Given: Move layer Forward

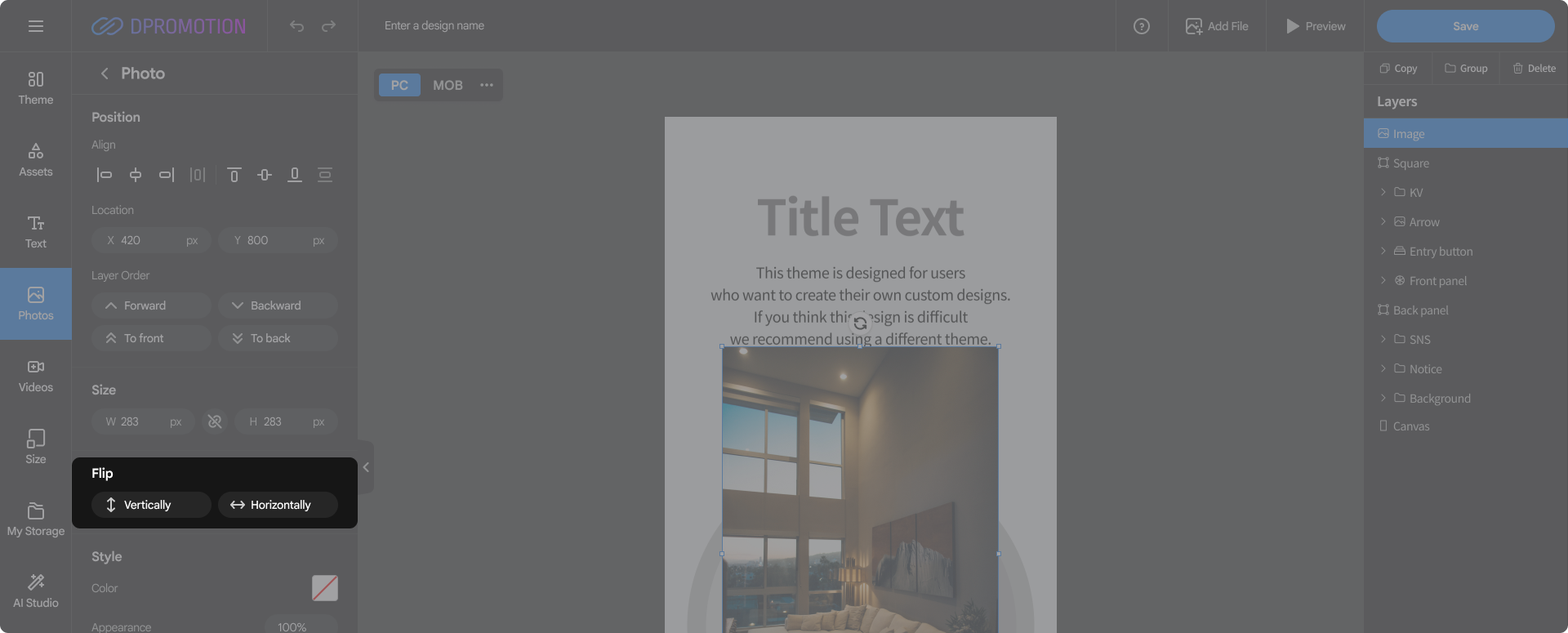Looking at the screenshot, I should pos(151,305).
